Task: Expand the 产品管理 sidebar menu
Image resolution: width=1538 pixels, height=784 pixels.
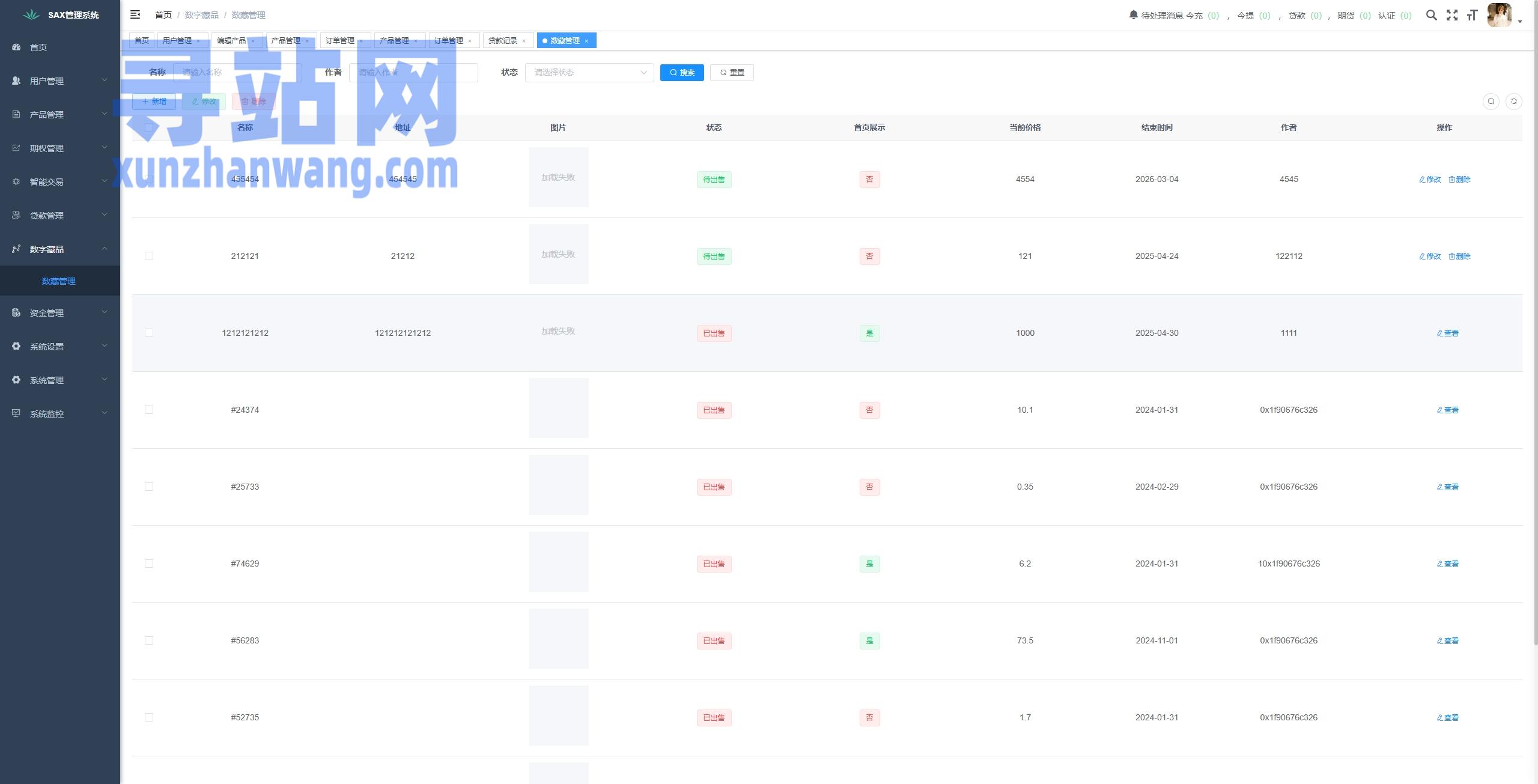Action: pos(105,114)
